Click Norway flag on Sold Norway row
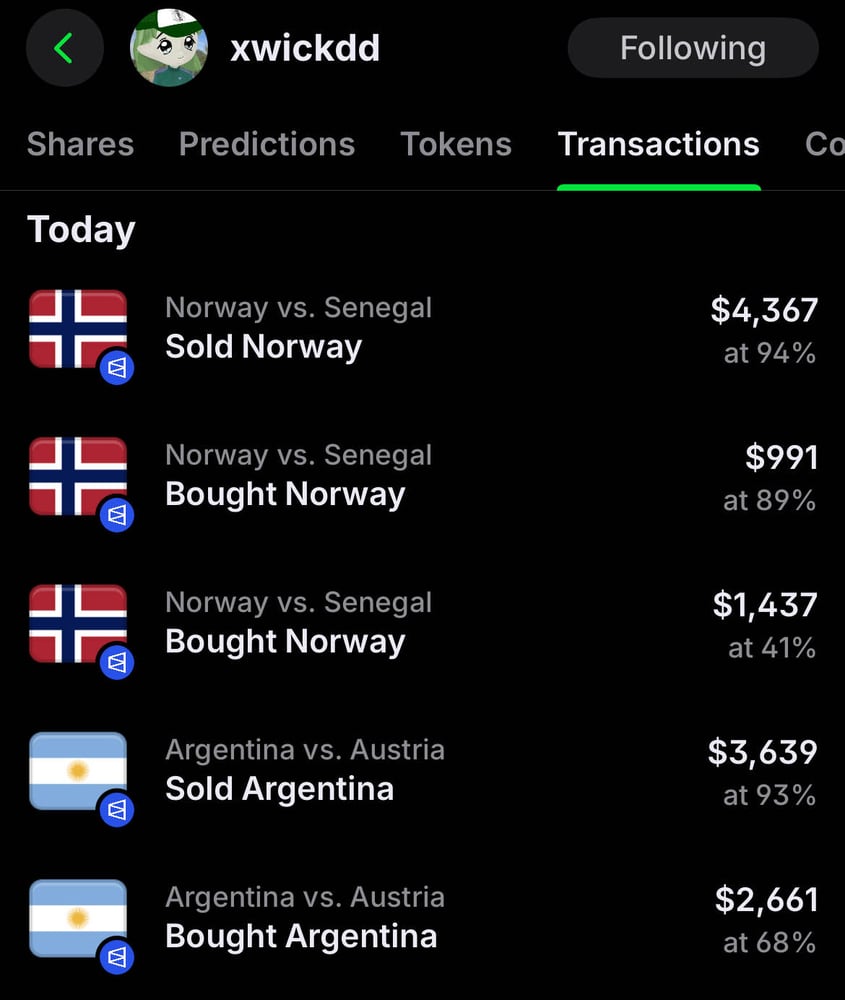845x1000 pixels. click(x=78, y=329)
